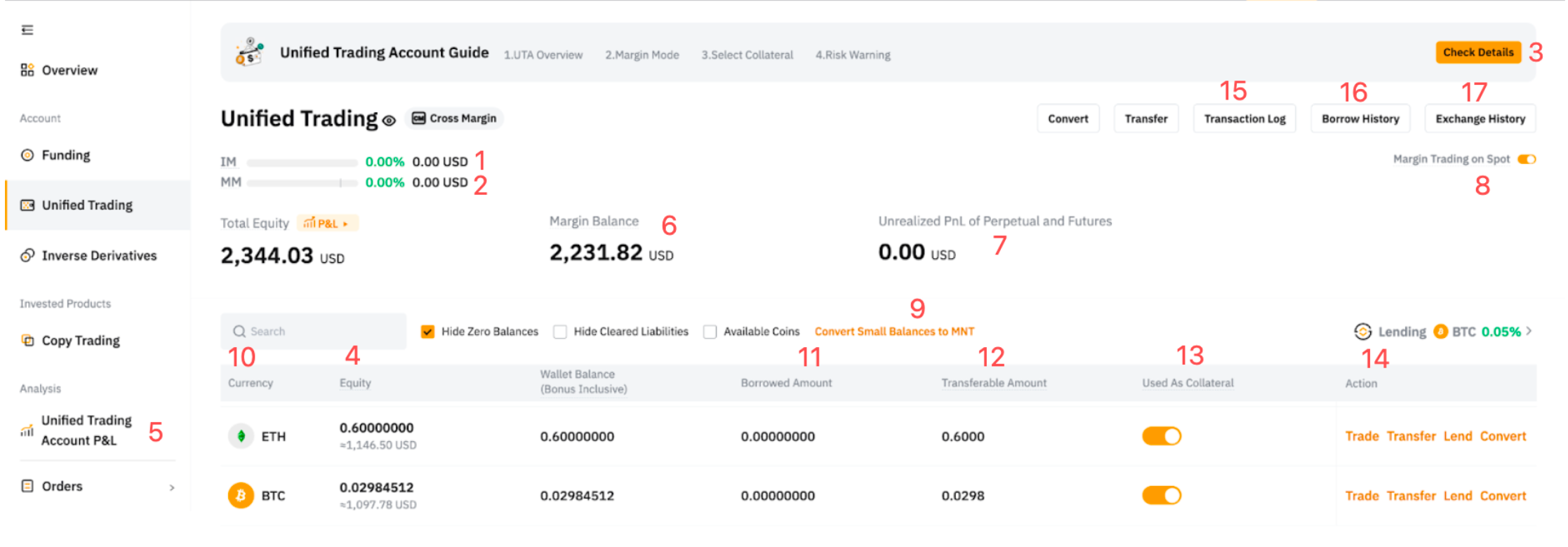This screenshot has width=1568, height=547.
Task: Disable ETH Used As Collateral toggle
Action: tap(1162, 436)
